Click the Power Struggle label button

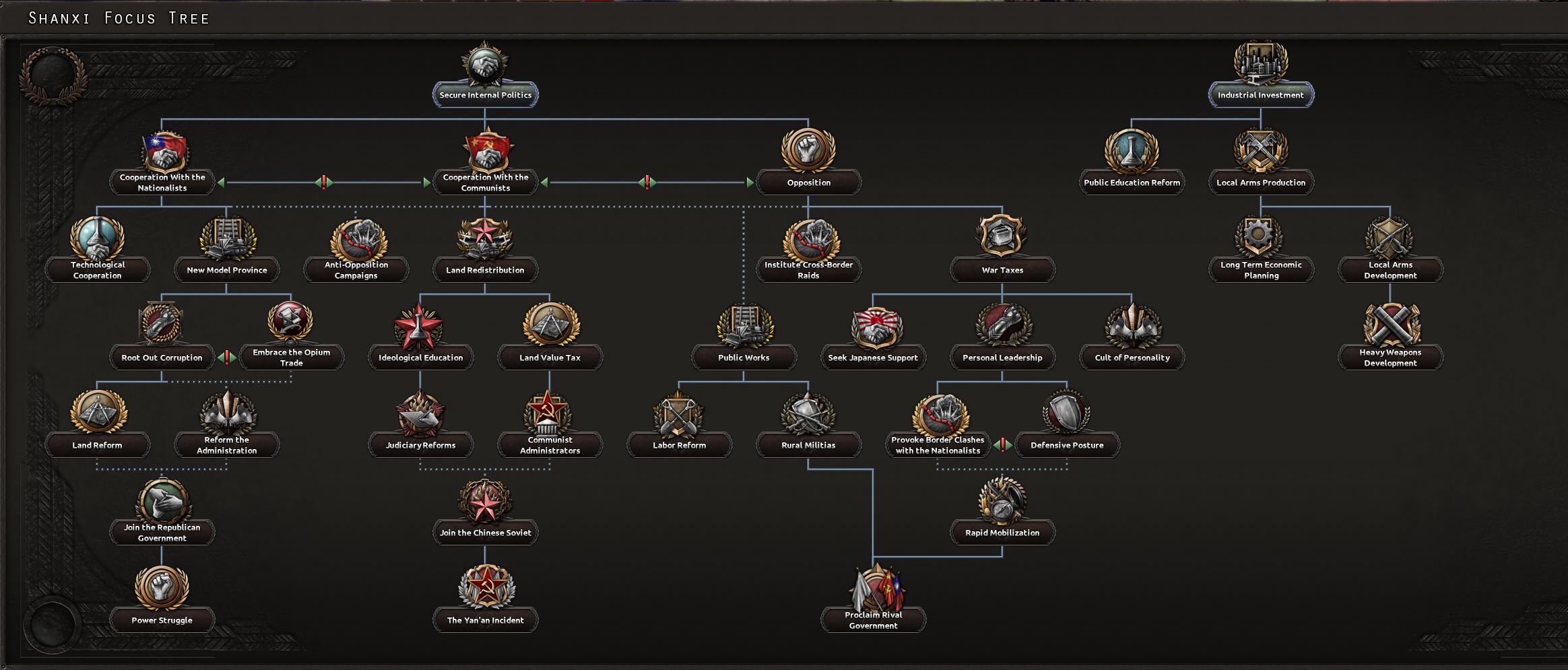click(x=162, y=620)
